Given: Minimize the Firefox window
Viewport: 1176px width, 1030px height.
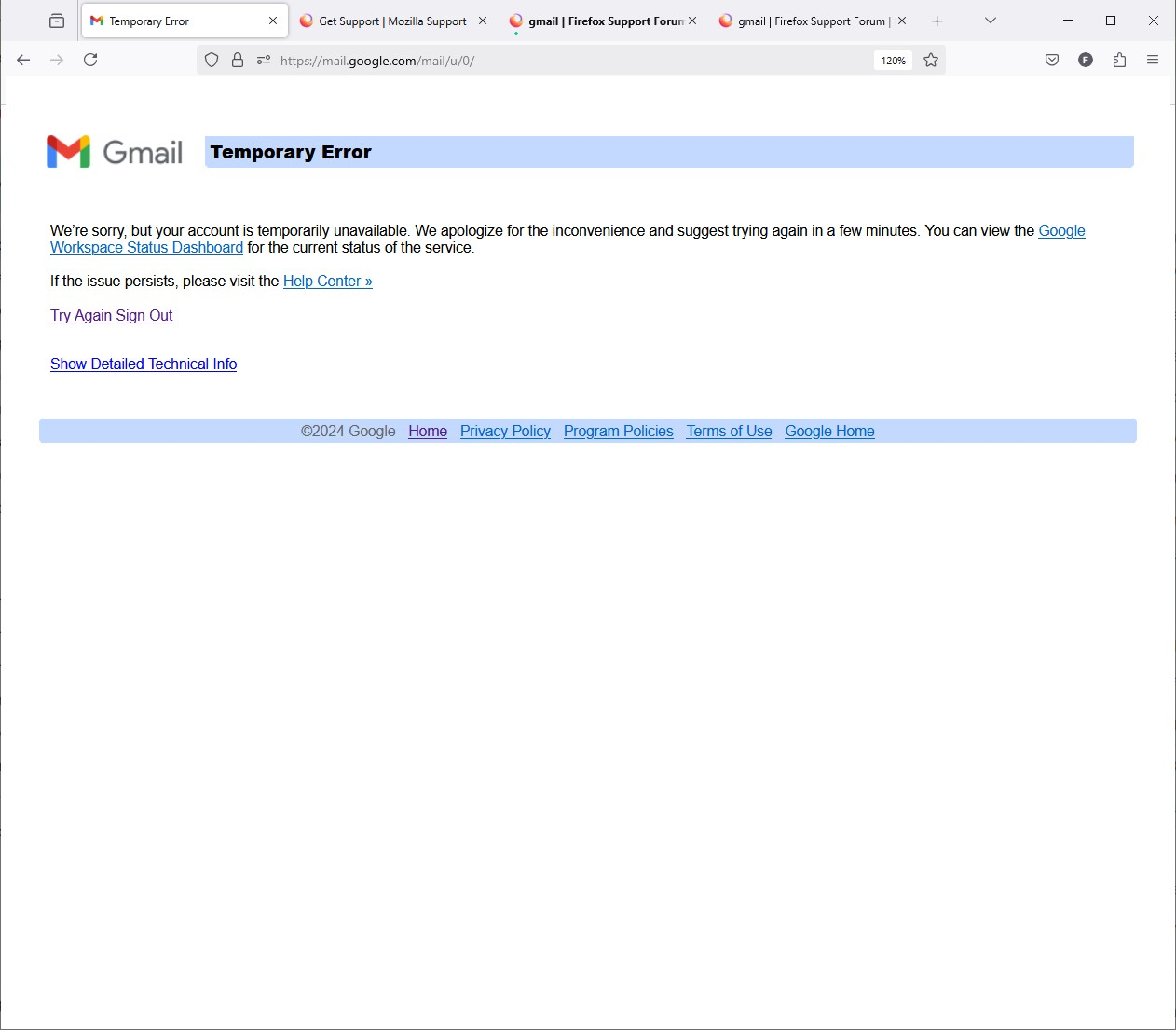Looking at the screenshot, I should 1068,21.
